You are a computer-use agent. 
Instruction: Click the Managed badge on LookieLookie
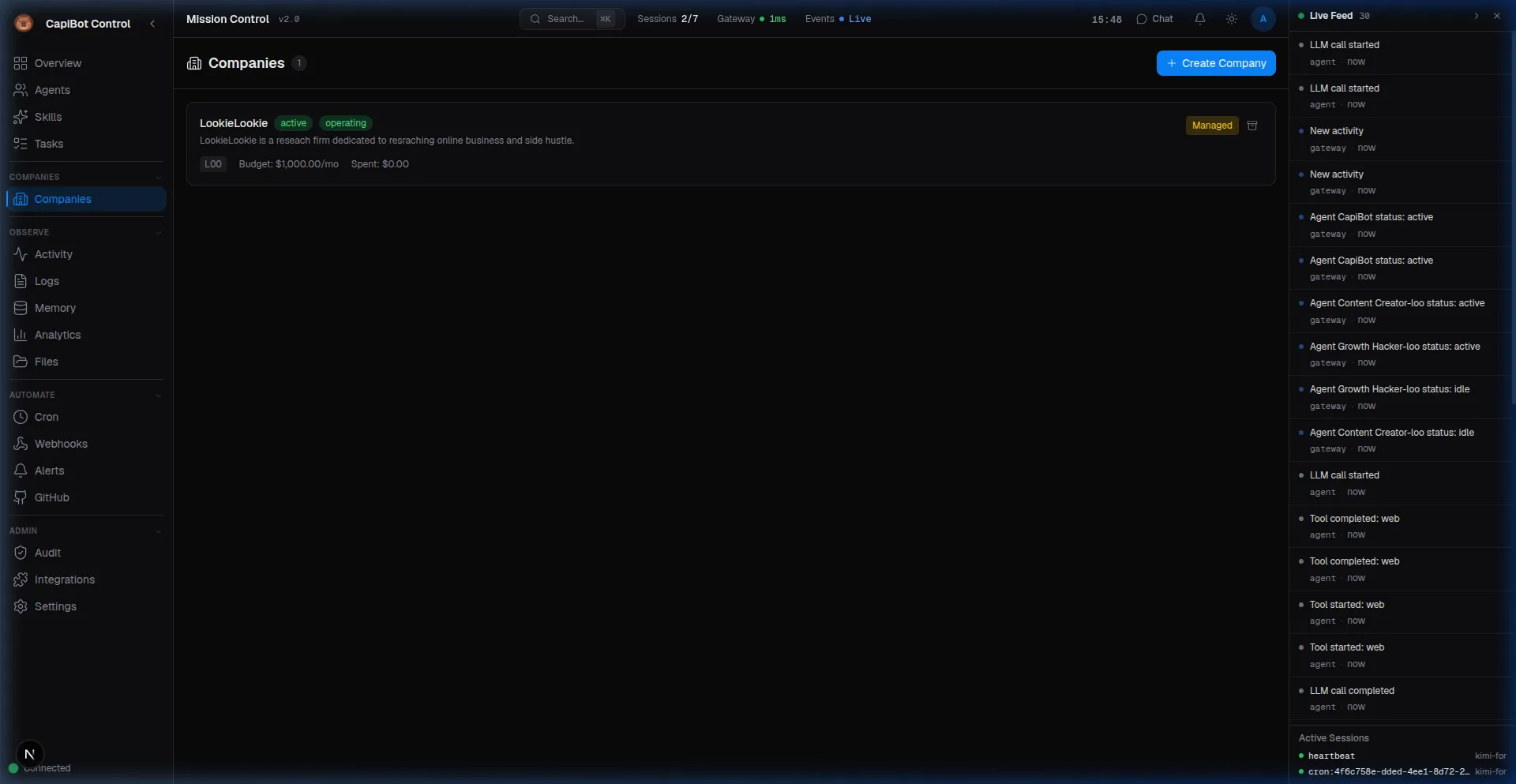coord(1211,126)
